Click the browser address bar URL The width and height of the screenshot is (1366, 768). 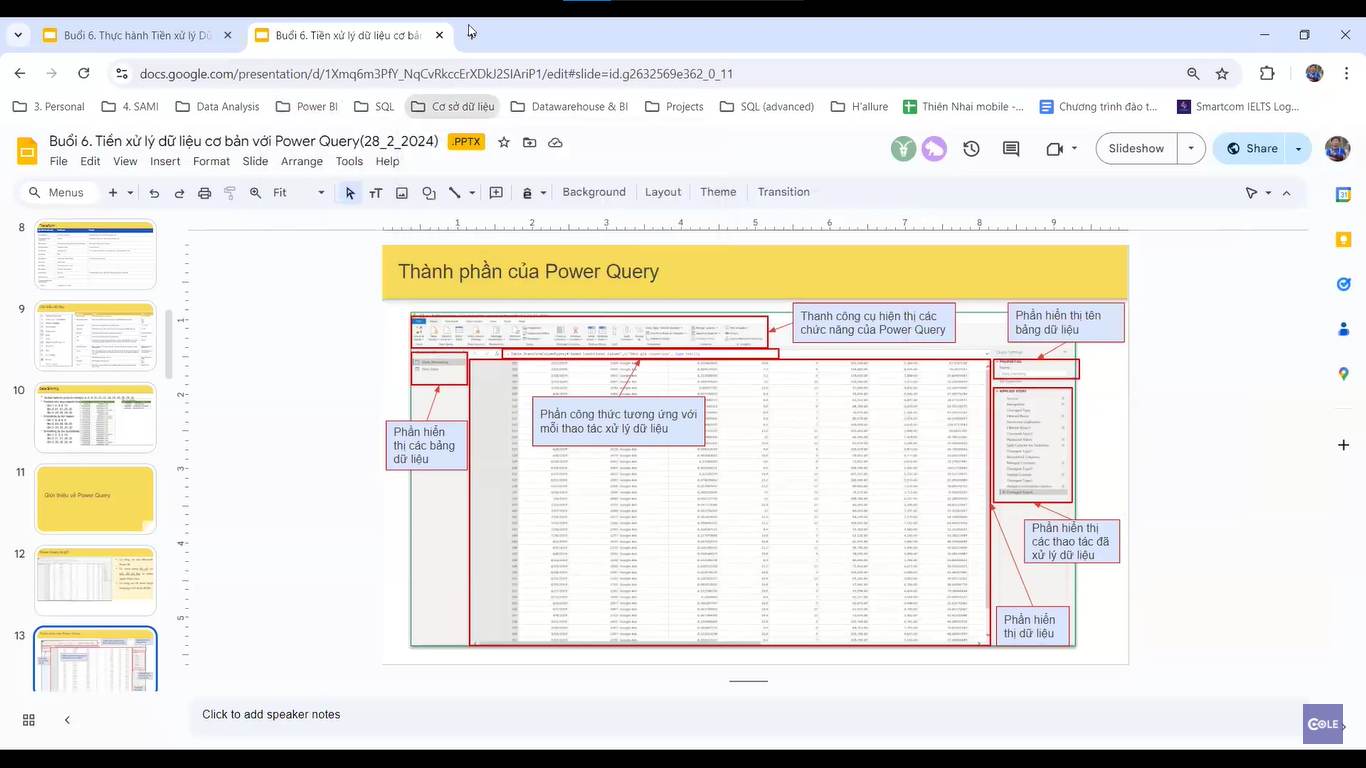pos(436,73)
